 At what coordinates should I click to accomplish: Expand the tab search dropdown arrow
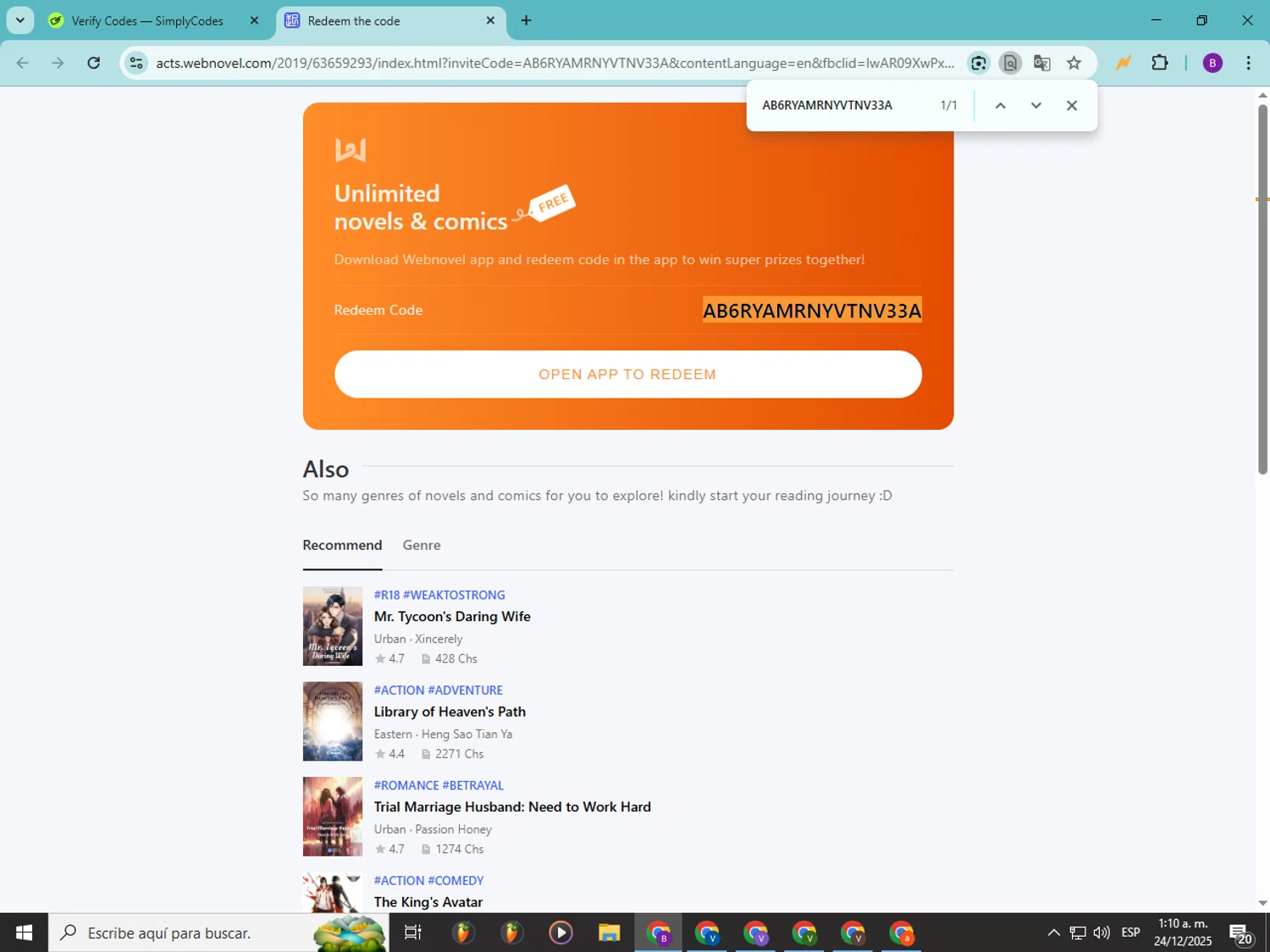[x=20, y=20]
